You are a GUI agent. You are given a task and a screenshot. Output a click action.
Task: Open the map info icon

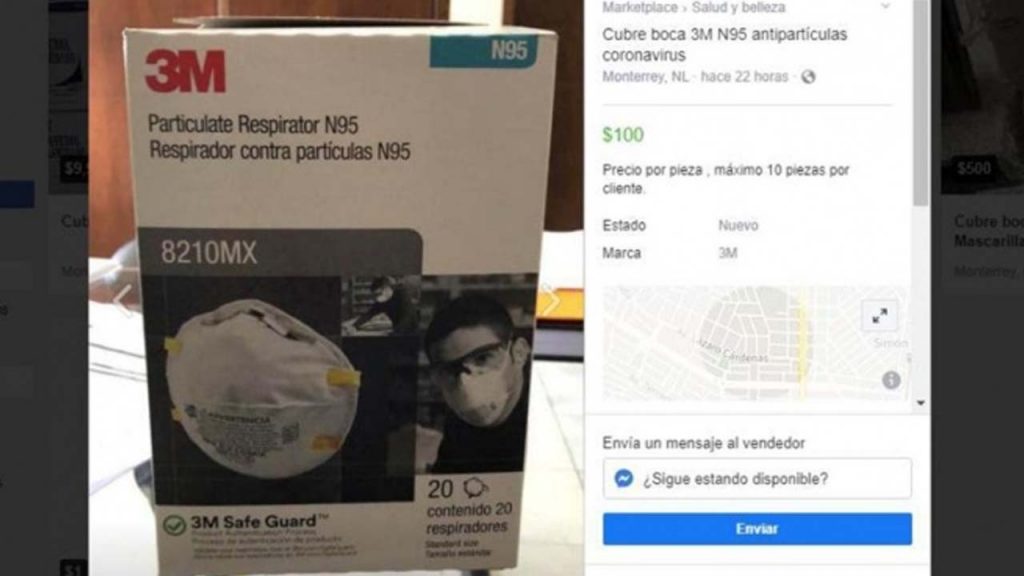891,380
